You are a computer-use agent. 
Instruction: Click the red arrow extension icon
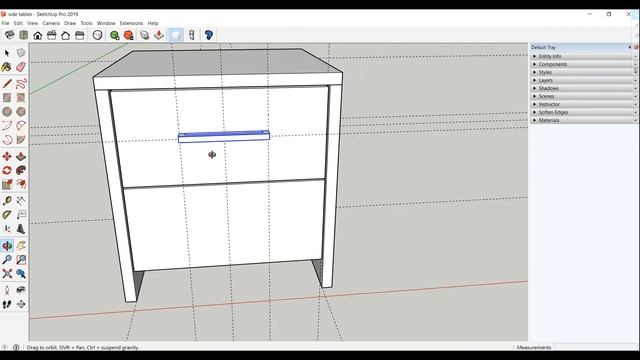pyautogui.click(x=159, y=36)
